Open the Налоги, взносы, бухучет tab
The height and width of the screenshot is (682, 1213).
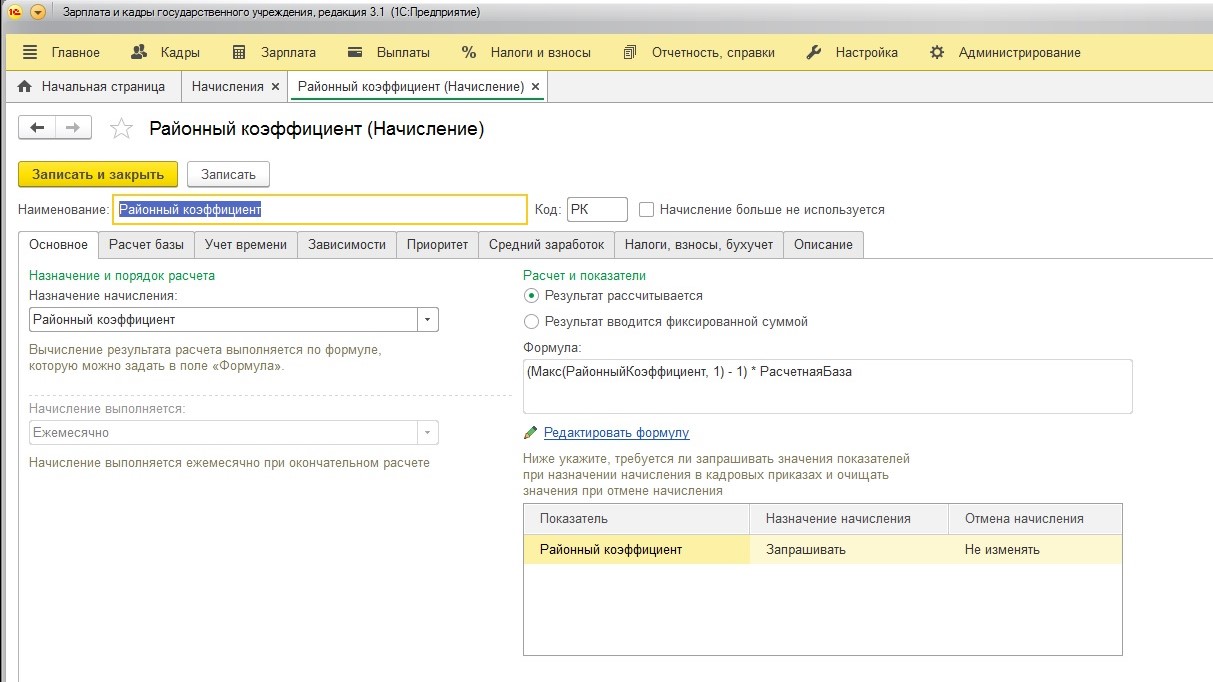click(x=698, y=245)
